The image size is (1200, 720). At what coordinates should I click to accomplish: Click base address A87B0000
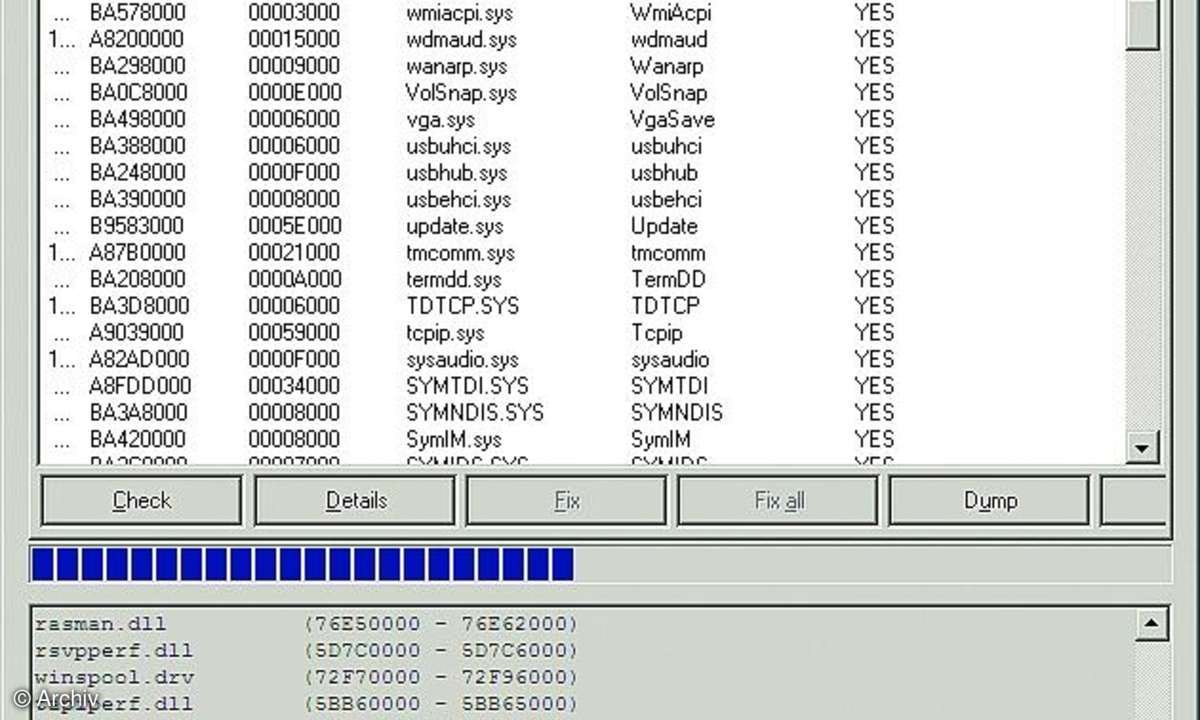138,253
